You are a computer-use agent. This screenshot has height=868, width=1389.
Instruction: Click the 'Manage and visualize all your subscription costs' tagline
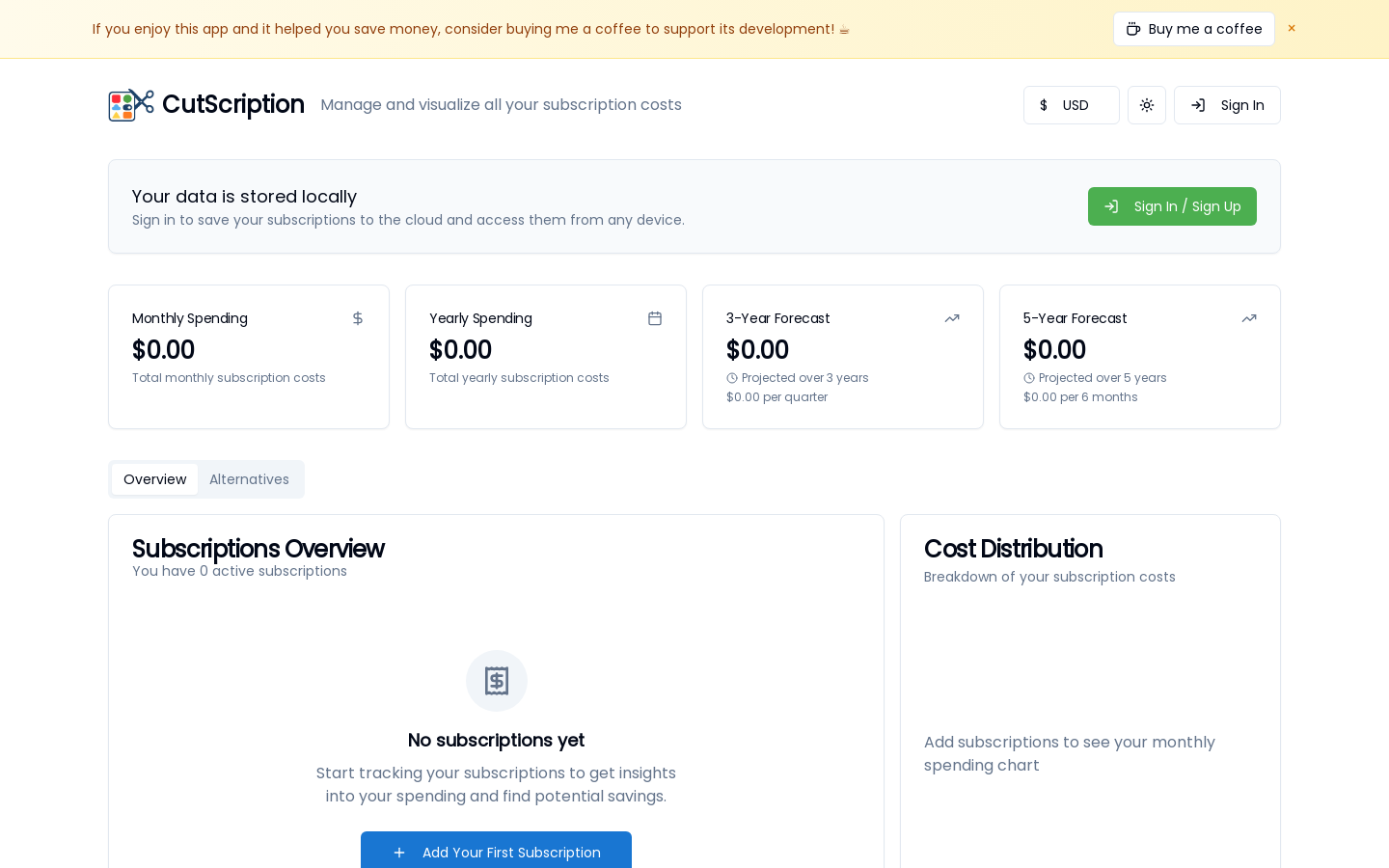point(501,104)
